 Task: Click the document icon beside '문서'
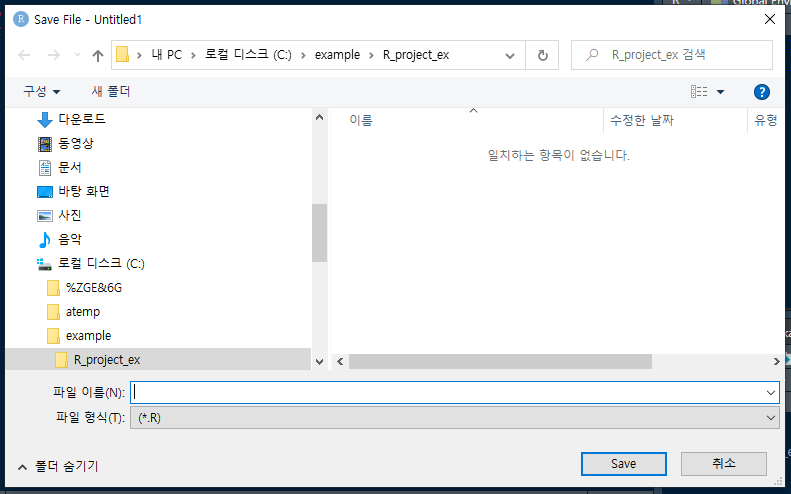[44, 168]
